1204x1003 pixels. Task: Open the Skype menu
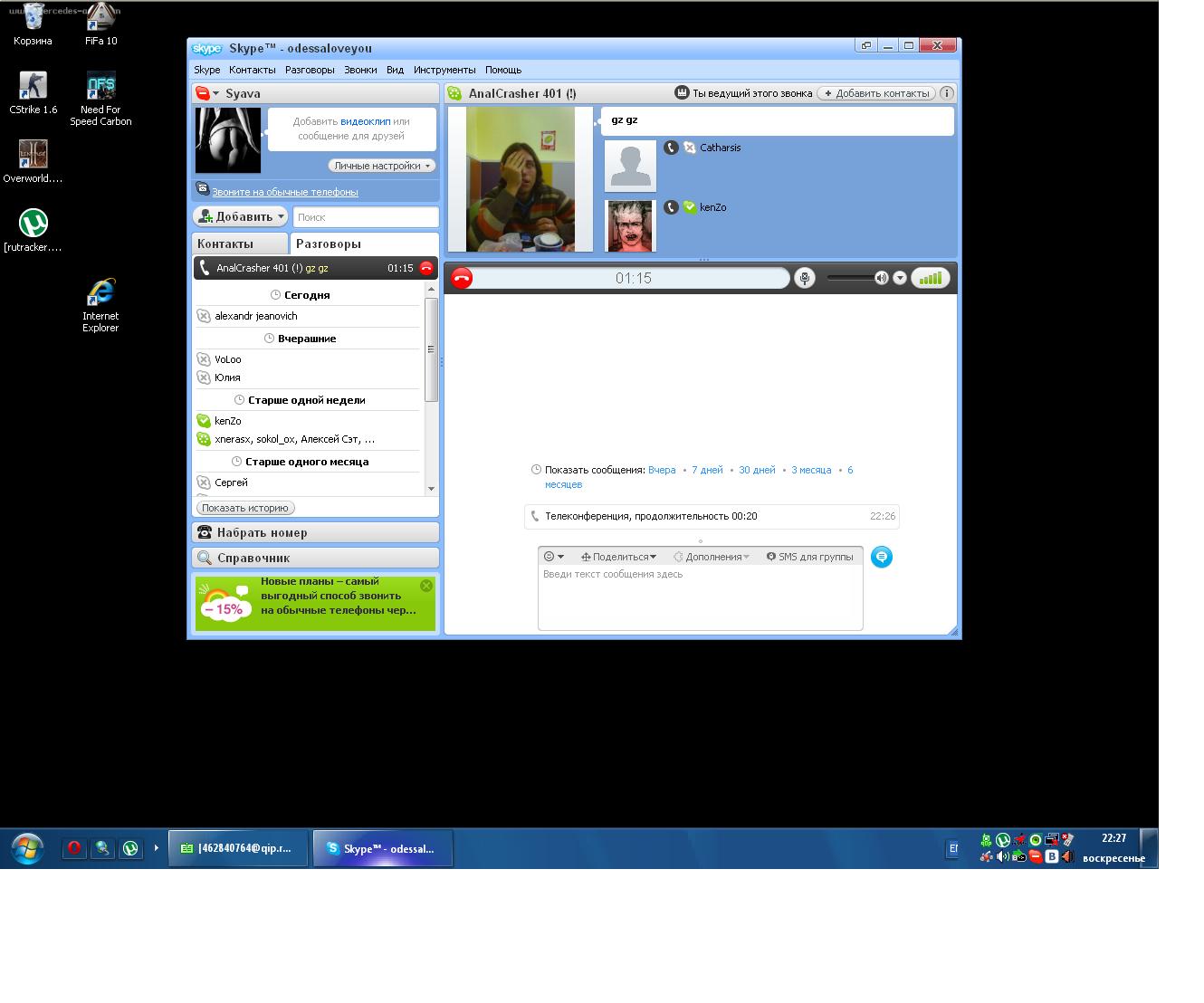point(207,70)
